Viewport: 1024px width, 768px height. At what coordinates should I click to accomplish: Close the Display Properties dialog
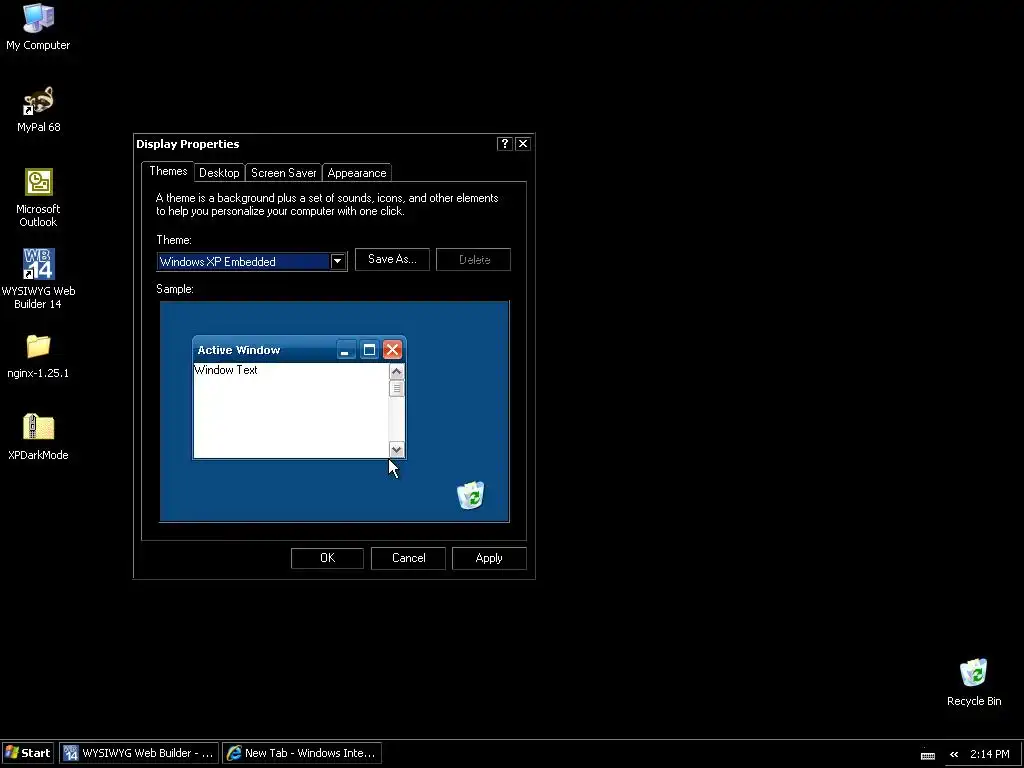pos(522,144)
